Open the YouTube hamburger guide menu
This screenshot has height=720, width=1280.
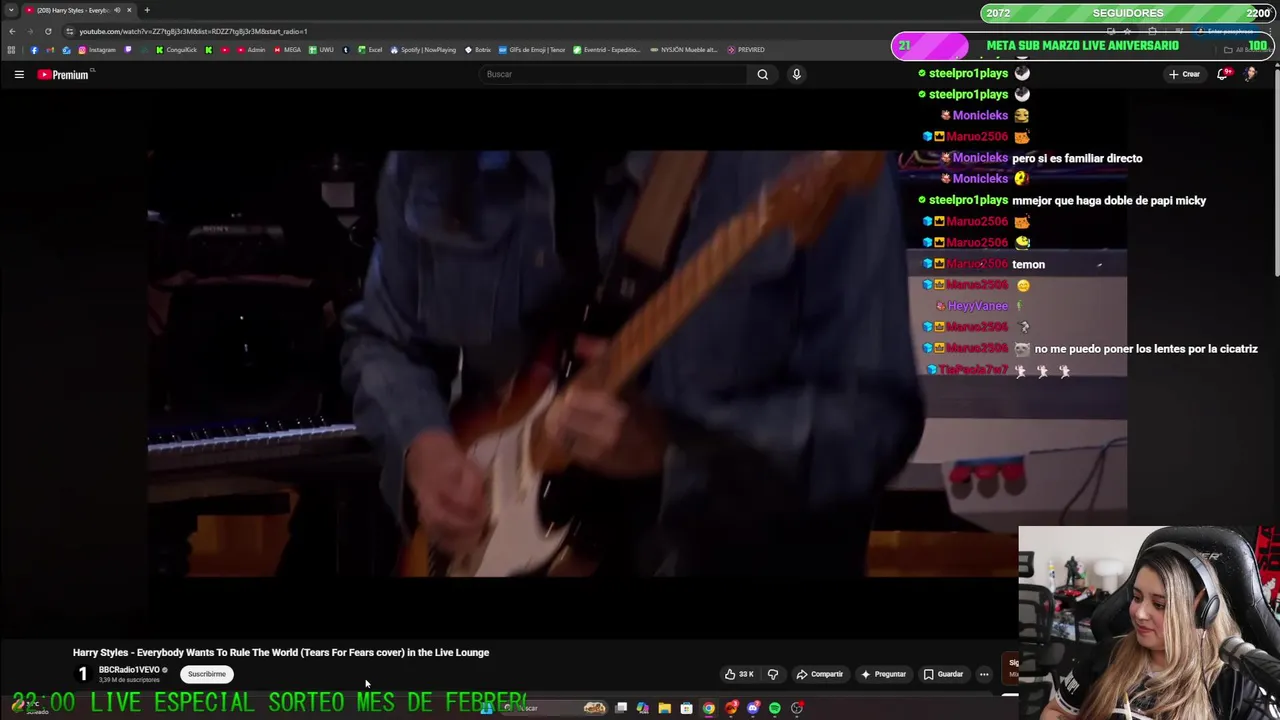coord(19,74)
